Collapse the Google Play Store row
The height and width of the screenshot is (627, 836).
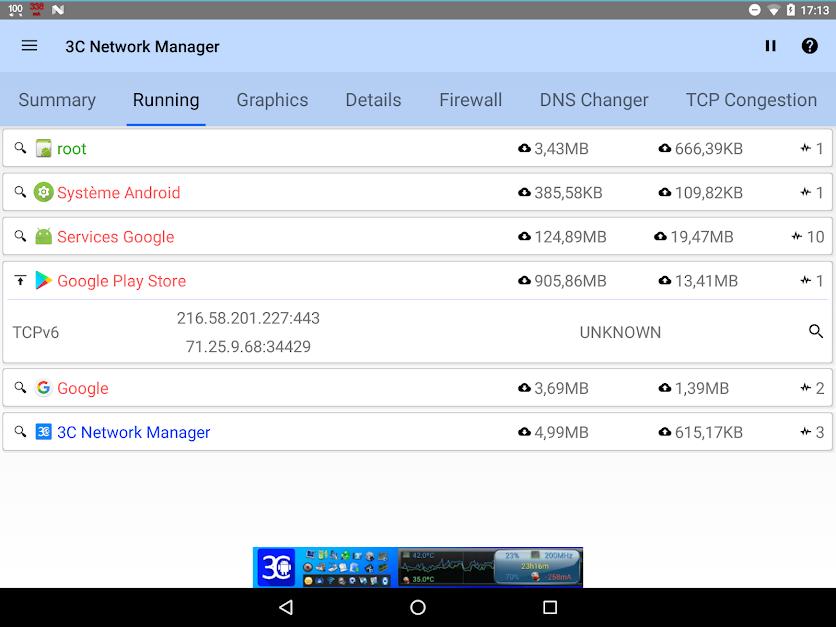pos(20,280)
